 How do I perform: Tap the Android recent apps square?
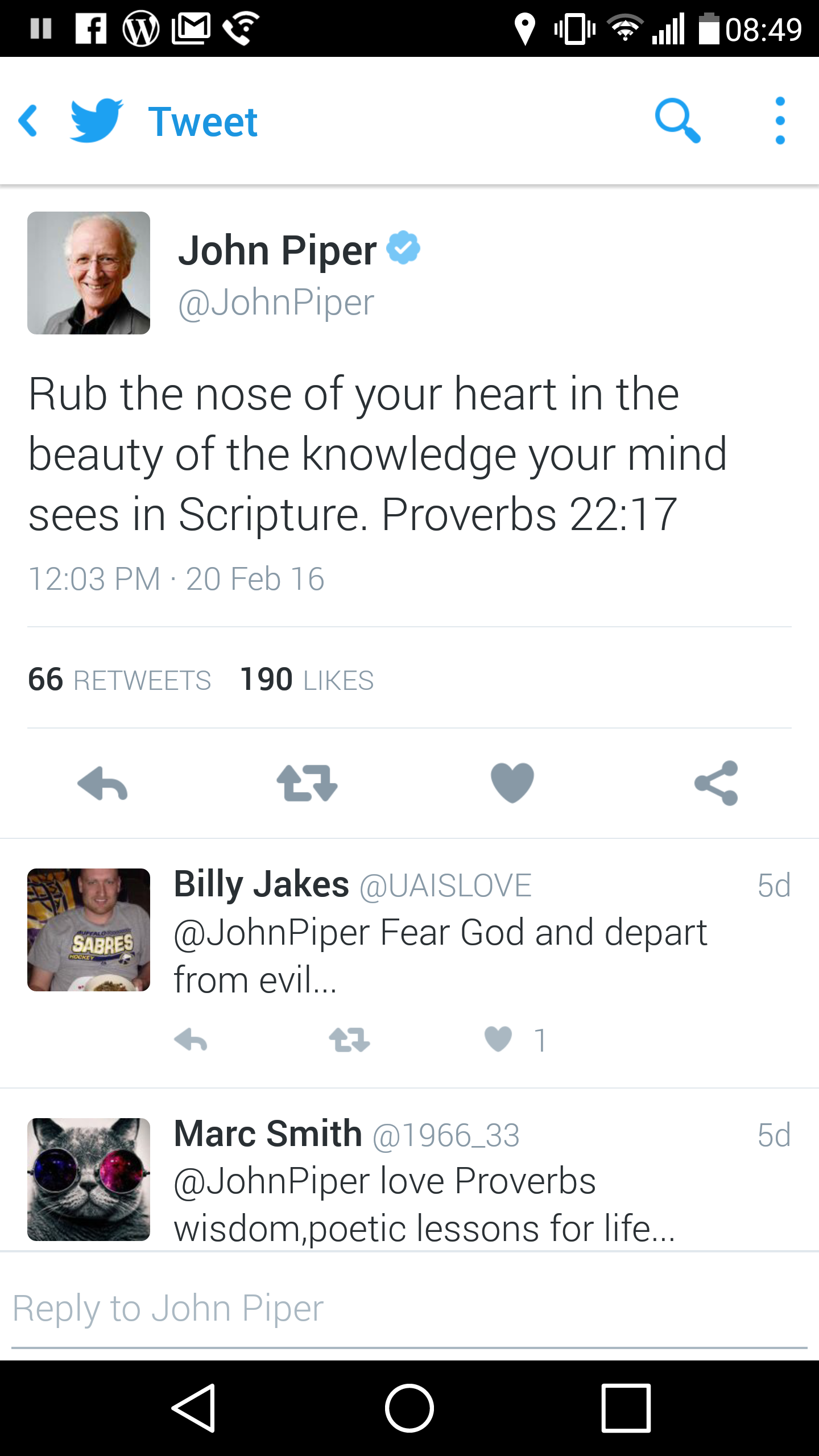[x=626, y=1408]
